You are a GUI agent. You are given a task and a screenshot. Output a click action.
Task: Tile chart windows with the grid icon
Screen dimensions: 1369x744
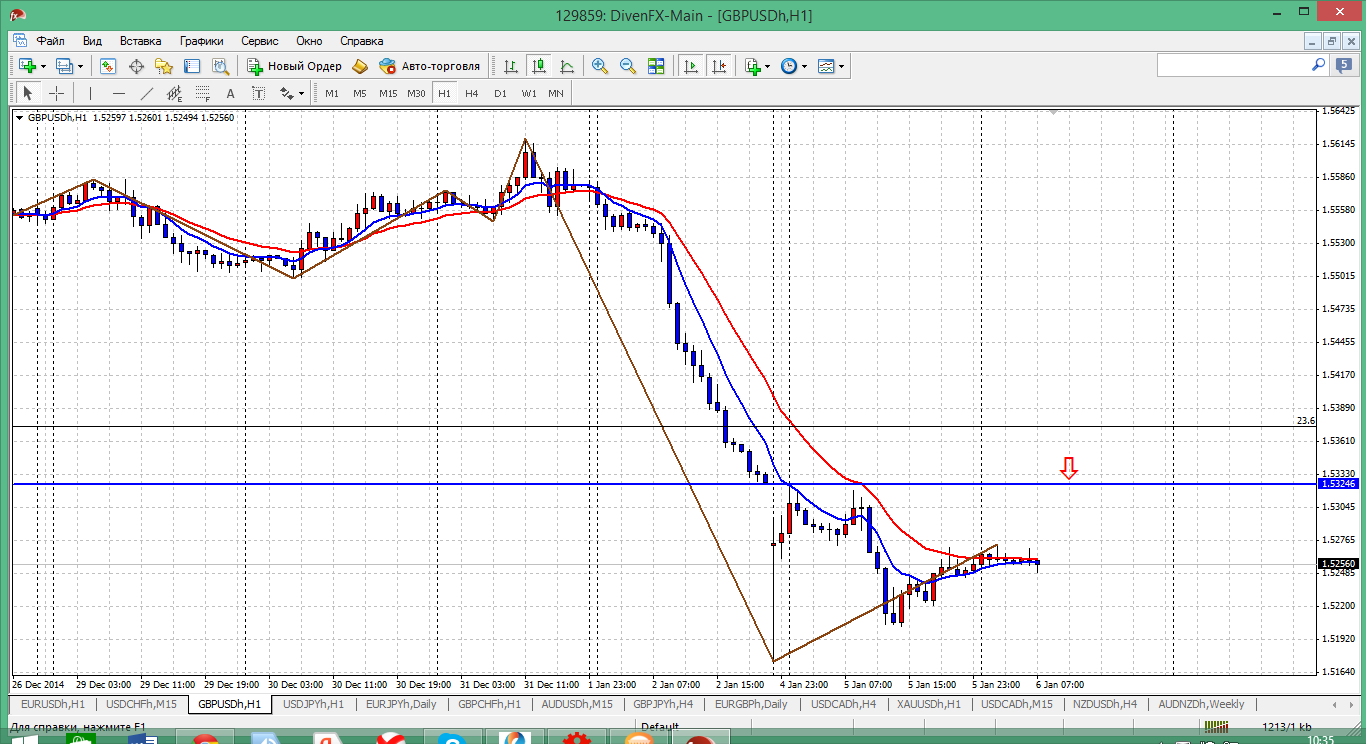pyautogui.click(x=656, y=66)
